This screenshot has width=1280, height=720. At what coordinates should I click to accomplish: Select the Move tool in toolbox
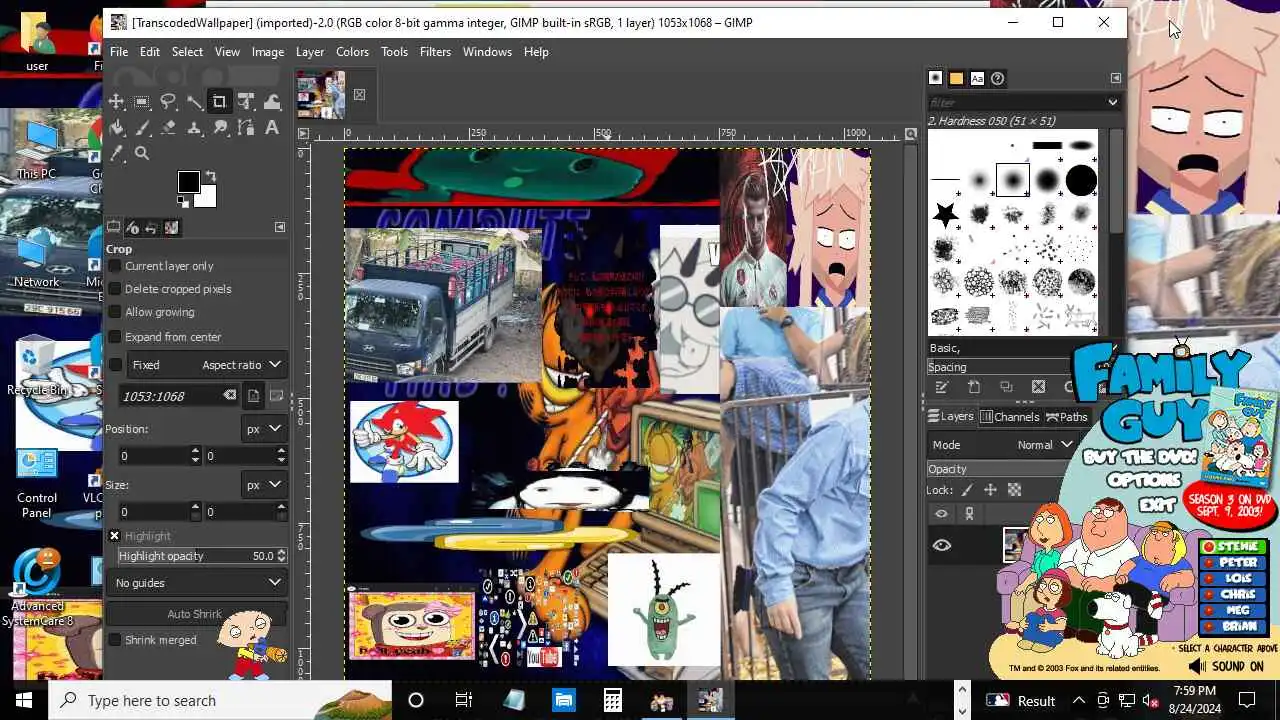116,102
